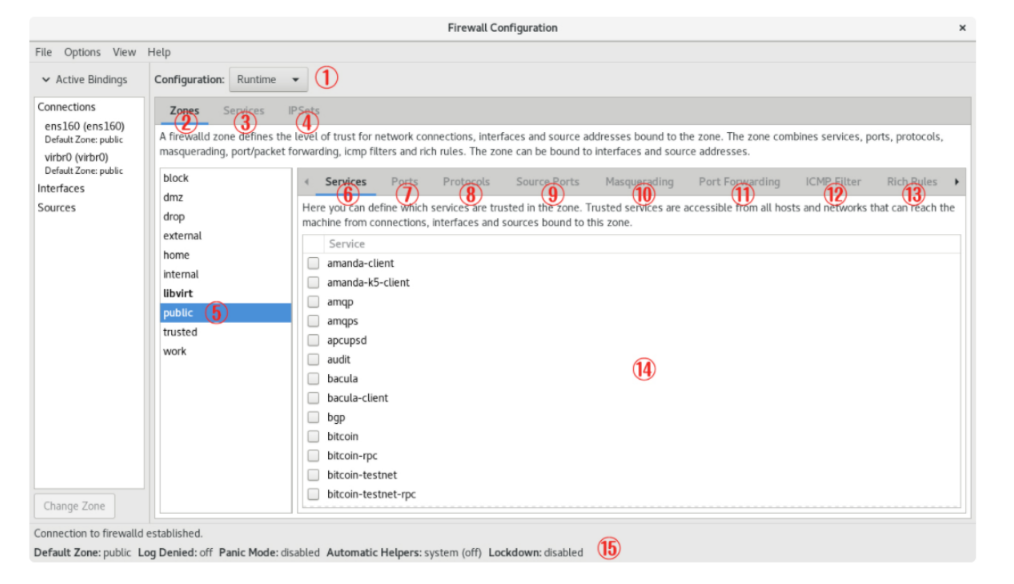Enable the bitcoin-testnet-rpc checkbox
1014x584 pixels.
[314, 494]
